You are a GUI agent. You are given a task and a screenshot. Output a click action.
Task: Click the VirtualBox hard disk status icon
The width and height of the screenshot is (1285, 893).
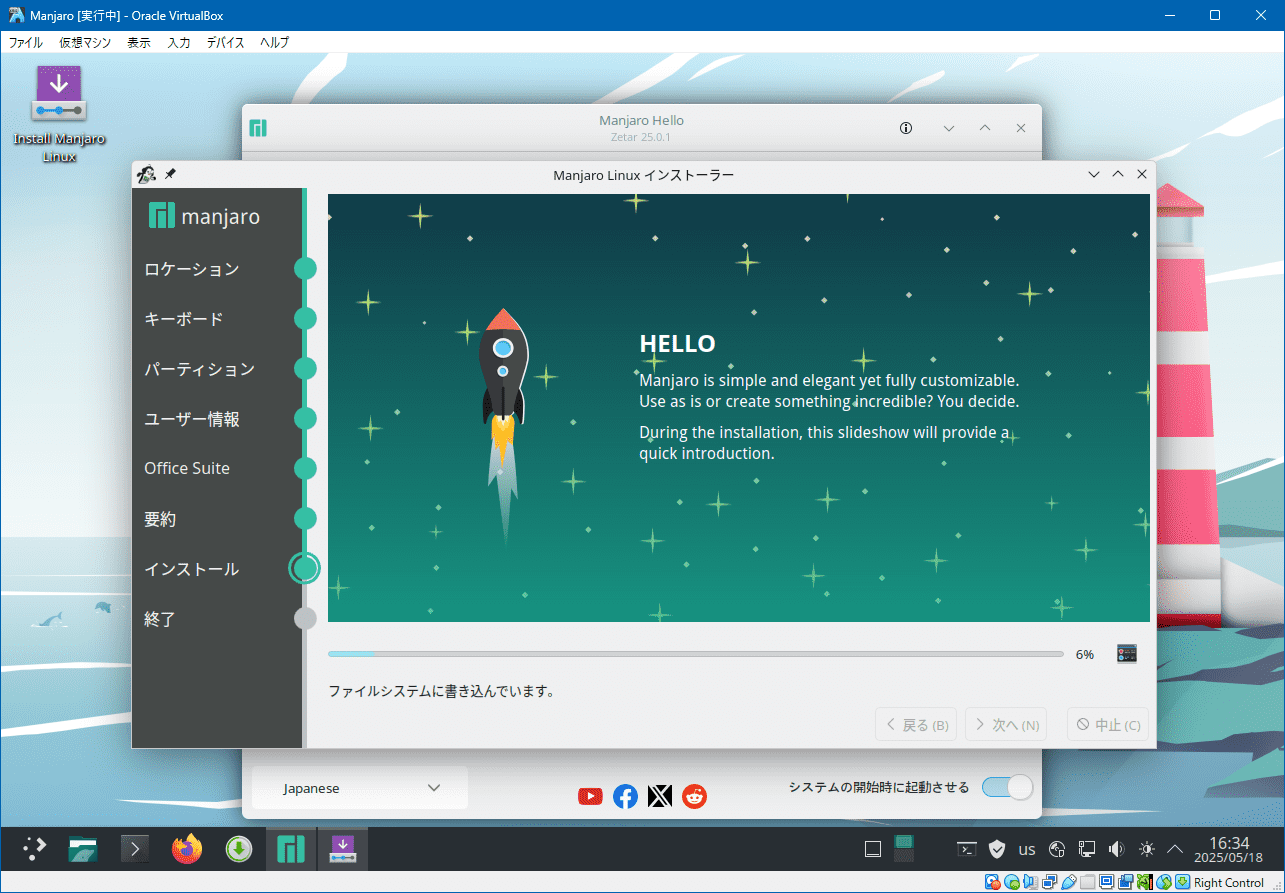click(992, 882)
